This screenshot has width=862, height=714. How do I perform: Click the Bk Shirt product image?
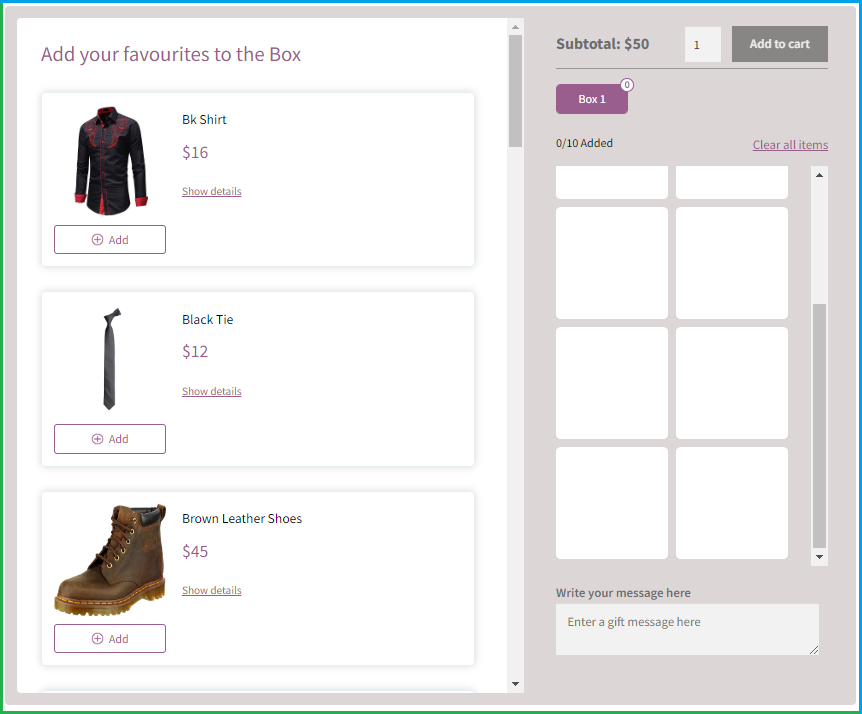pyautogui.click(x=111, y=160)
